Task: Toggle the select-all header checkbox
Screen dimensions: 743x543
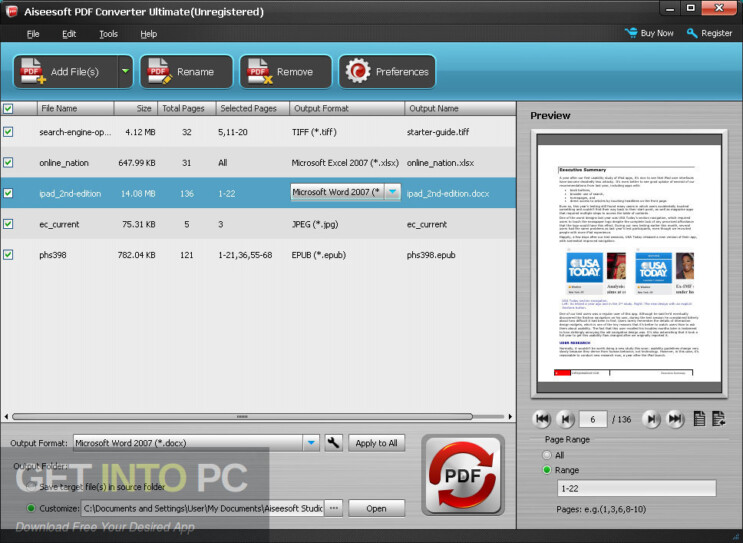Action: pyautogui.click(x=8, y=109)
